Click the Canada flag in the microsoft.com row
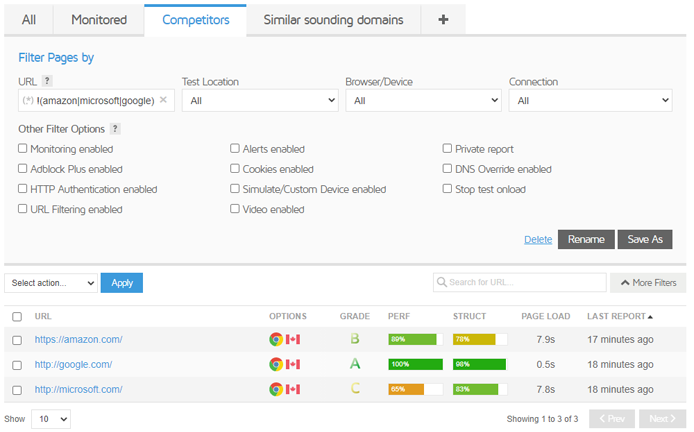 point(293,389)
